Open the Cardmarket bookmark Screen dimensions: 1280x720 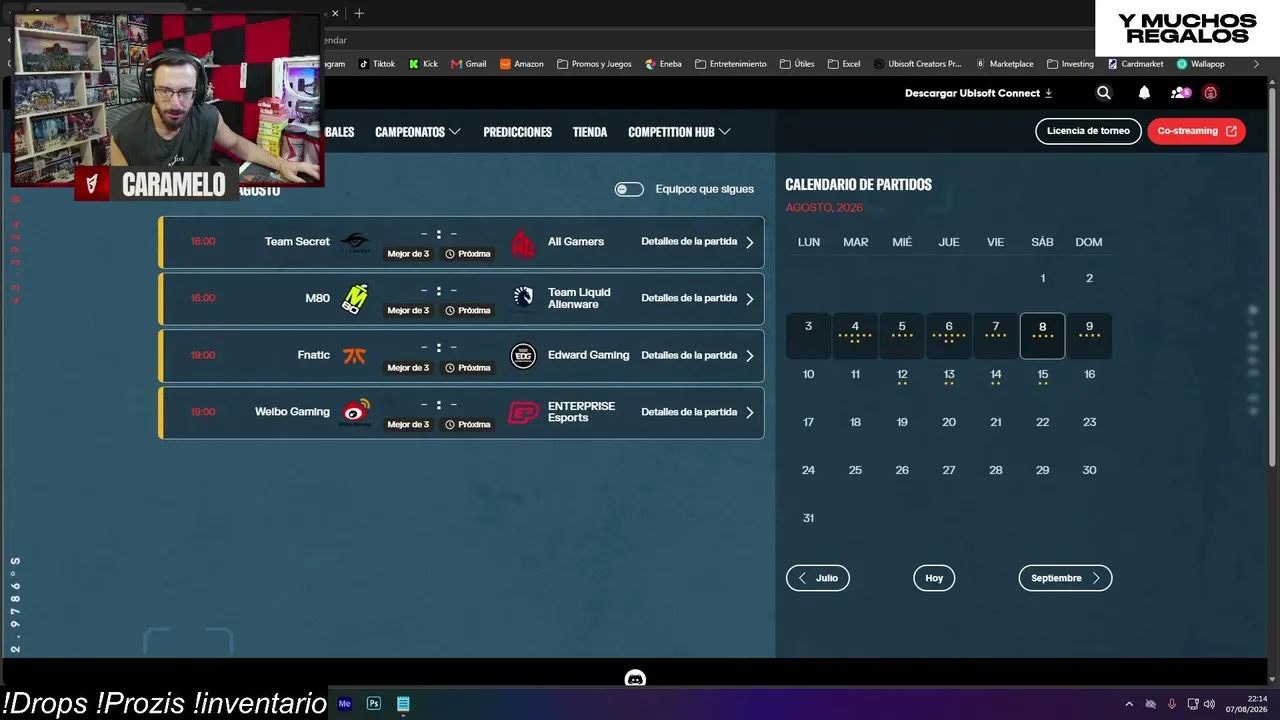(1135, 64)
